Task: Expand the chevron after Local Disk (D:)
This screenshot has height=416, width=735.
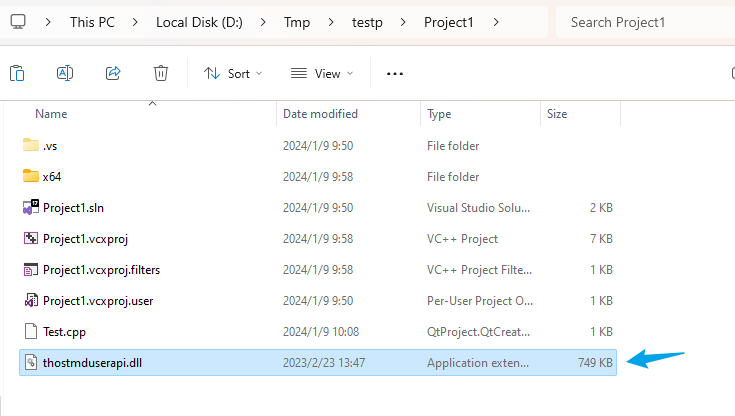Action: coord(263,22)
